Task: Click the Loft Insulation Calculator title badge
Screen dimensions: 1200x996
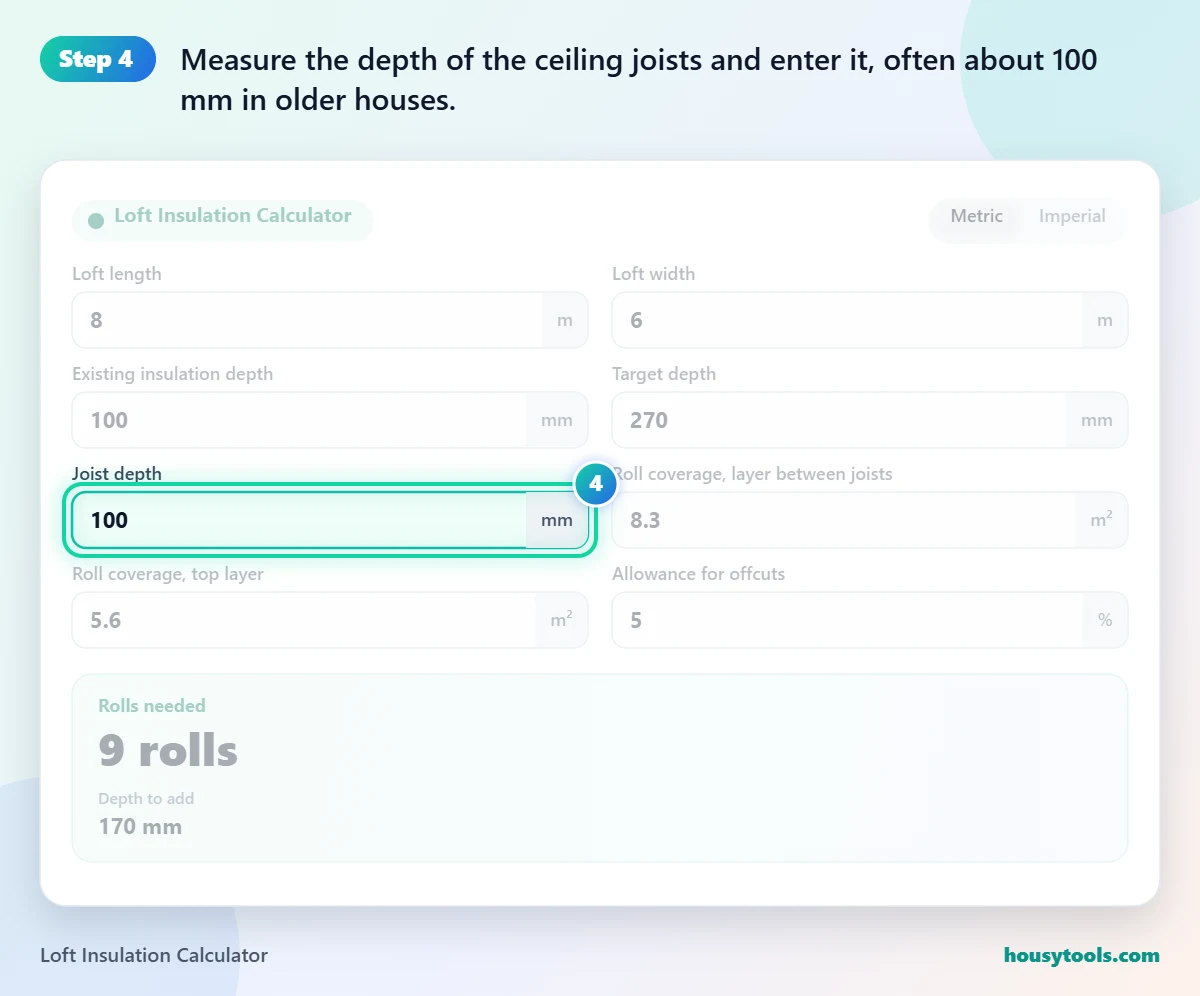Action: point(222,220)
